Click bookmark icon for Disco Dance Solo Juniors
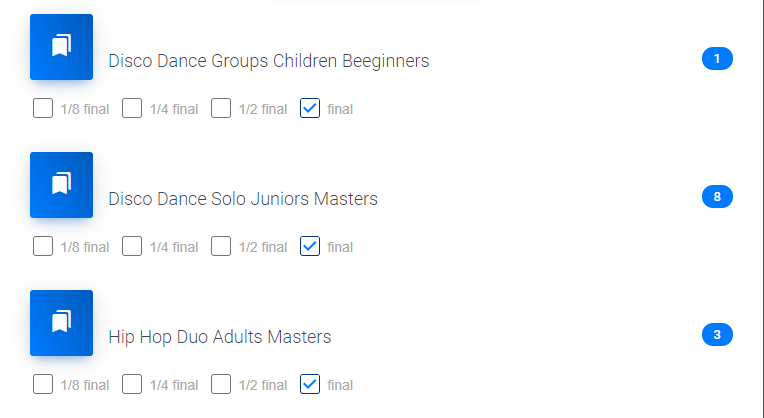The height and width of the screenshot is (418, 764). (x=61, y=184)
